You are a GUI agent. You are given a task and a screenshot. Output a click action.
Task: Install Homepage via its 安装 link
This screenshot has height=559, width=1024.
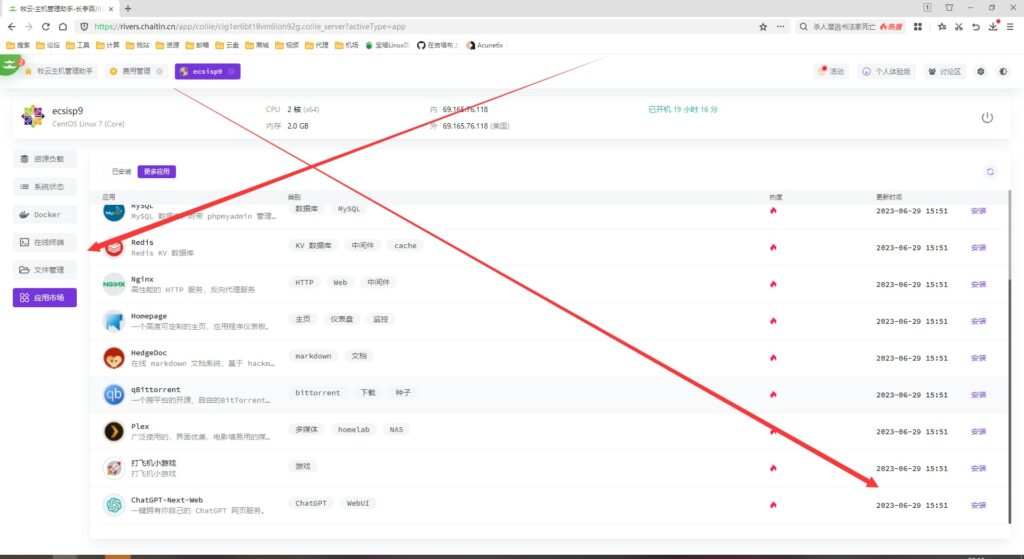(978, 321)
